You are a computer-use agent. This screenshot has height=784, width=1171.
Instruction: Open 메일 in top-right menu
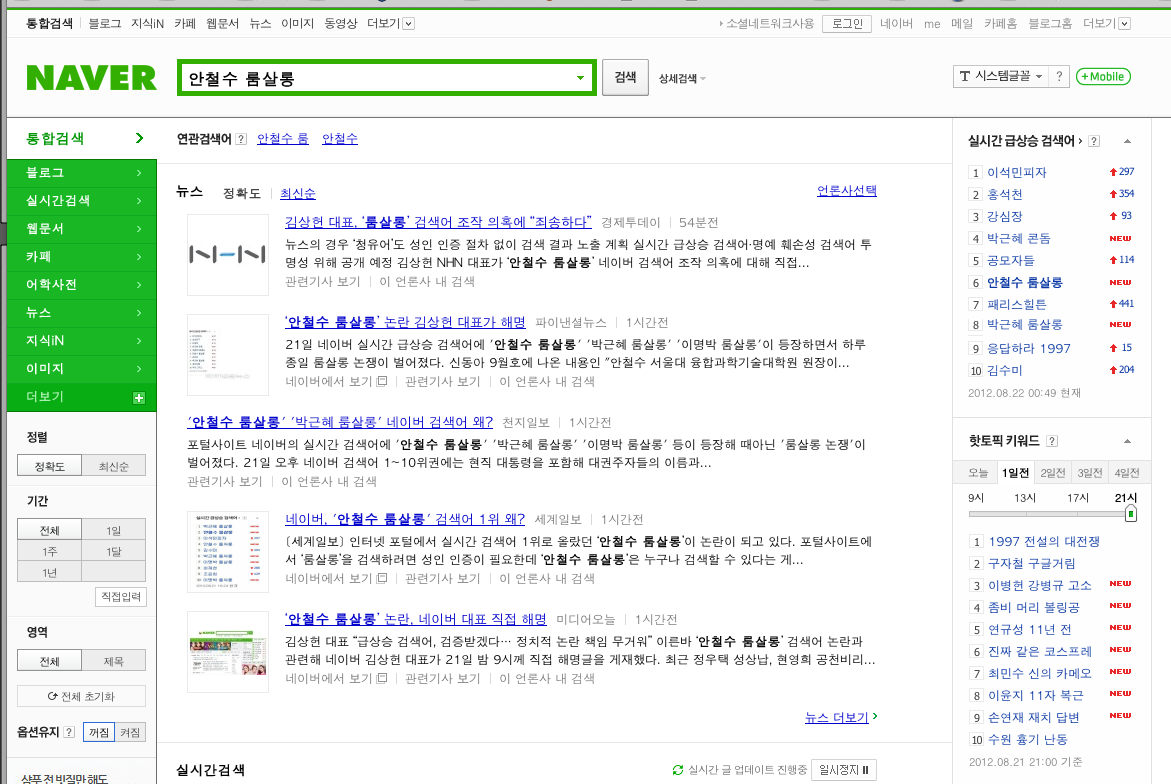click(962, 23)
